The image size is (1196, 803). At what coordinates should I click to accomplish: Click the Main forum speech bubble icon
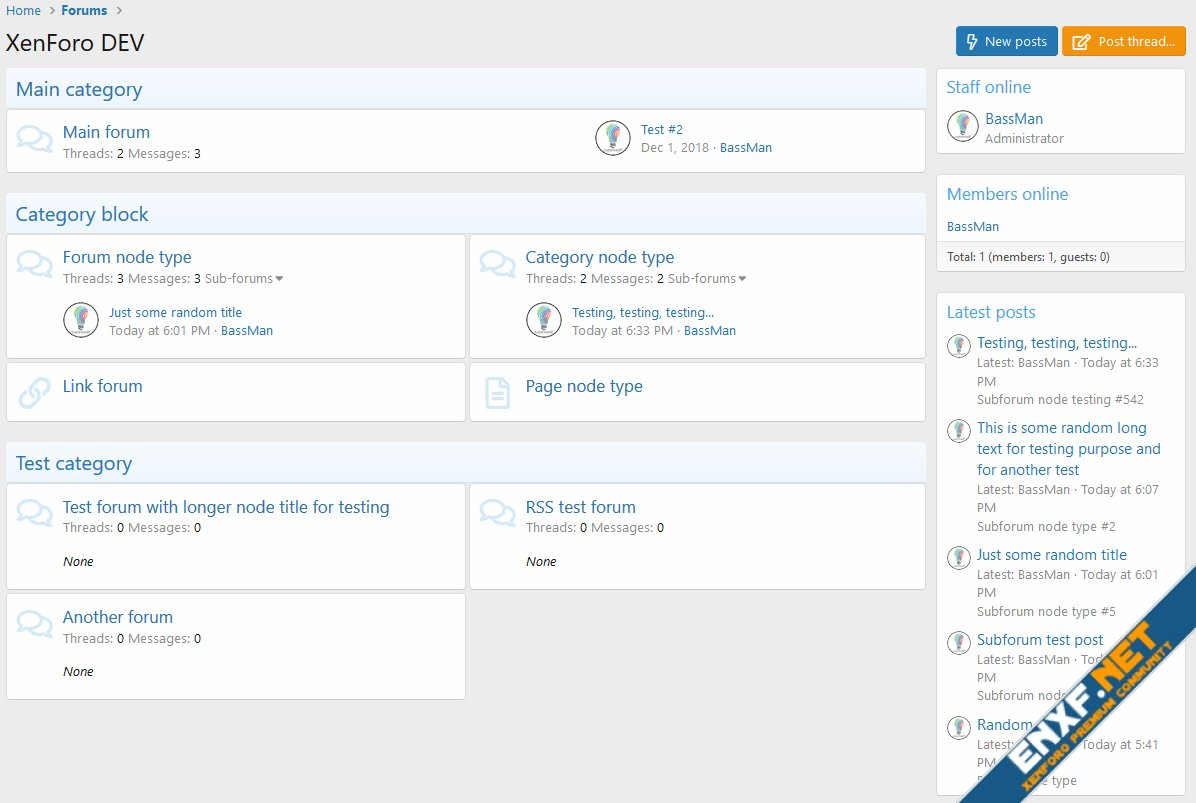point(35,140)
